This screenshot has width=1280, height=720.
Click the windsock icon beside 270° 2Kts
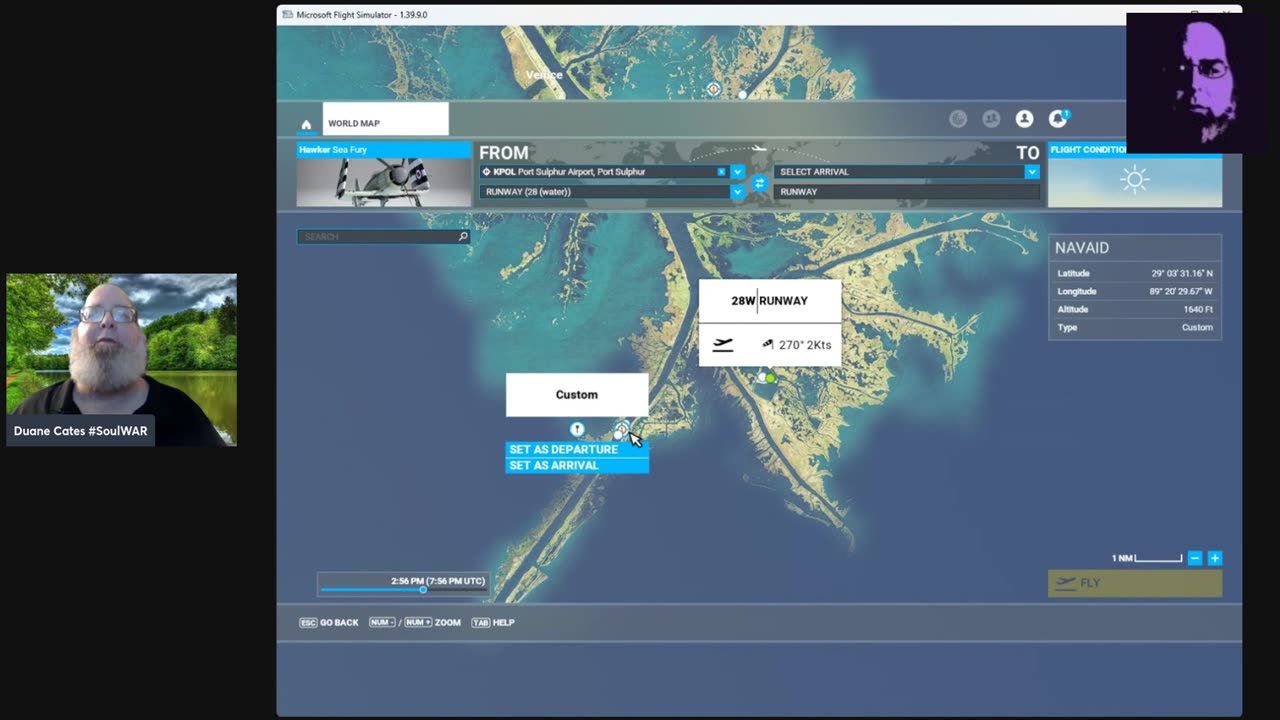[768, 344]
